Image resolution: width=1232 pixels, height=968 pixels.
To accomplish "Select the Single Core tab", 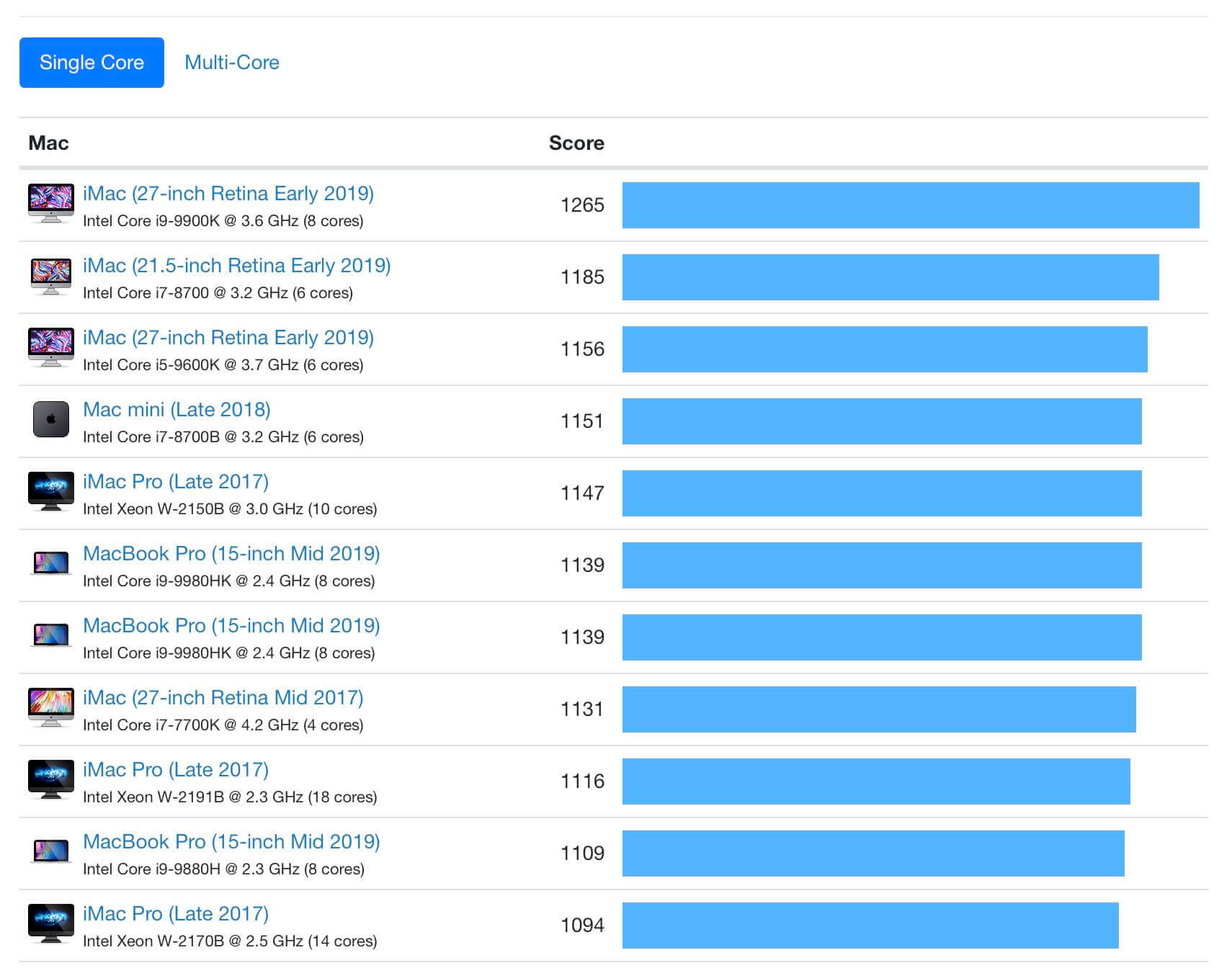I will pos(91,63).
